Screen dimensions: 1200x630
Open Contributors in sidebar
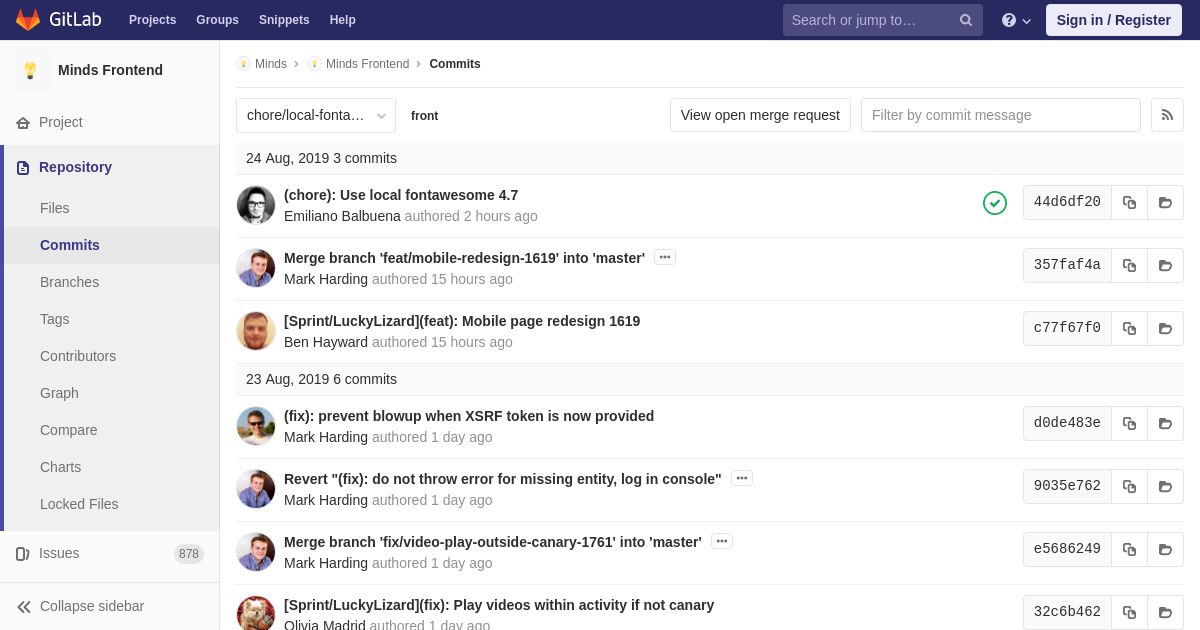[x=78, y=356]
